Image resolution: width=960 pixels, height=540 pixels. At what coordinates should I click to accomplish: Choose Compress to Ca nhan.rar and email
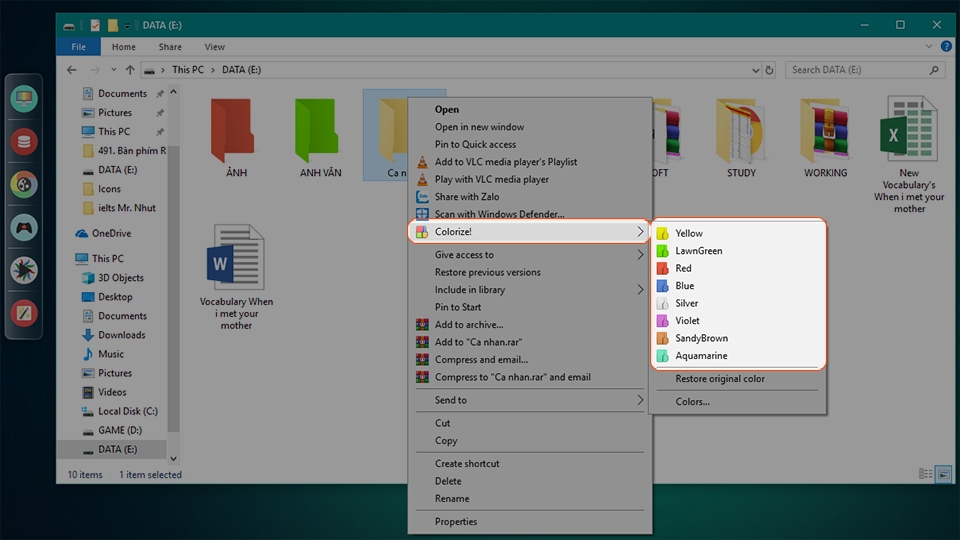(512, 377)
